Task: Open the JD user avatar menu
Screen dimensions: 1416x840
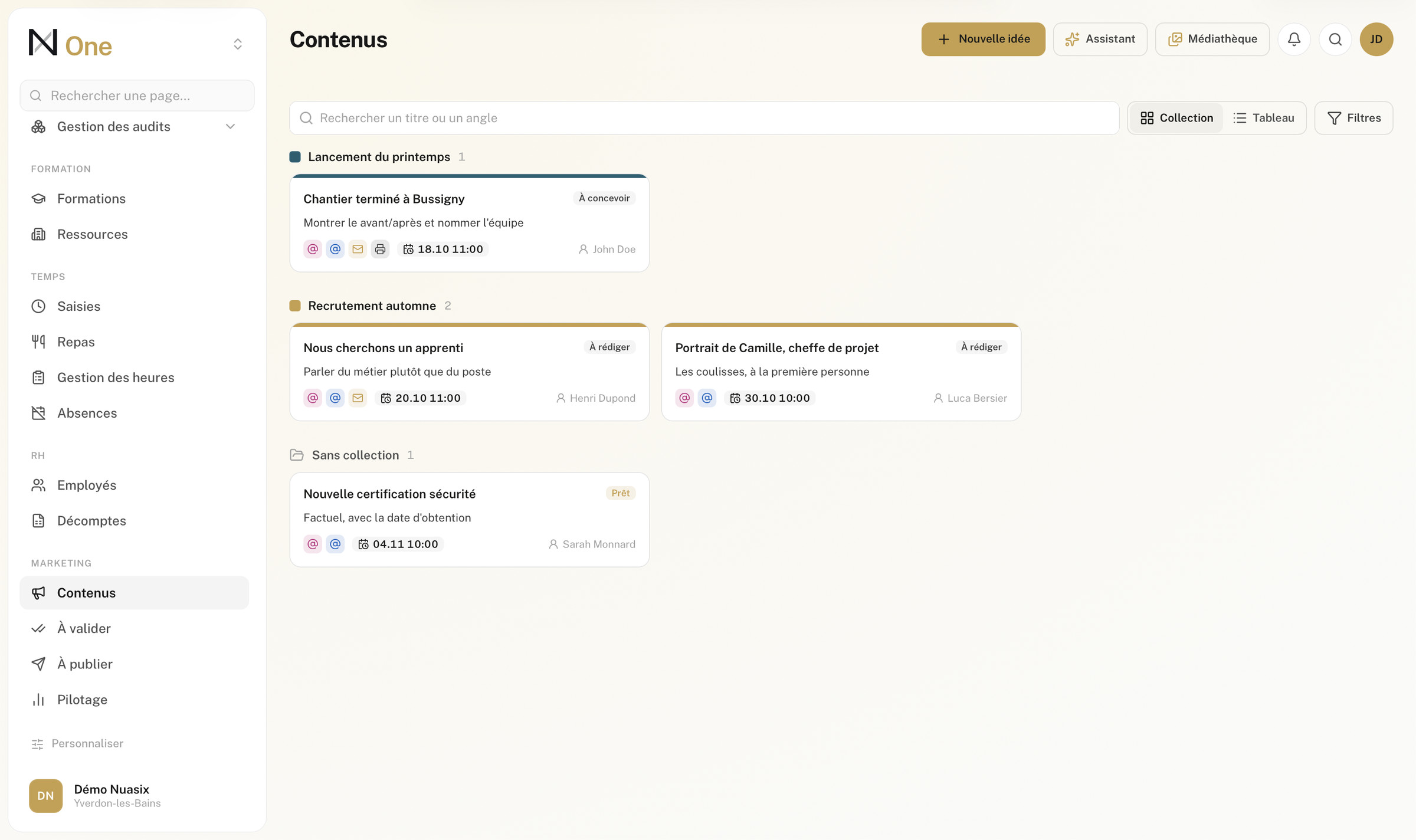Action: click(1376, 39)
